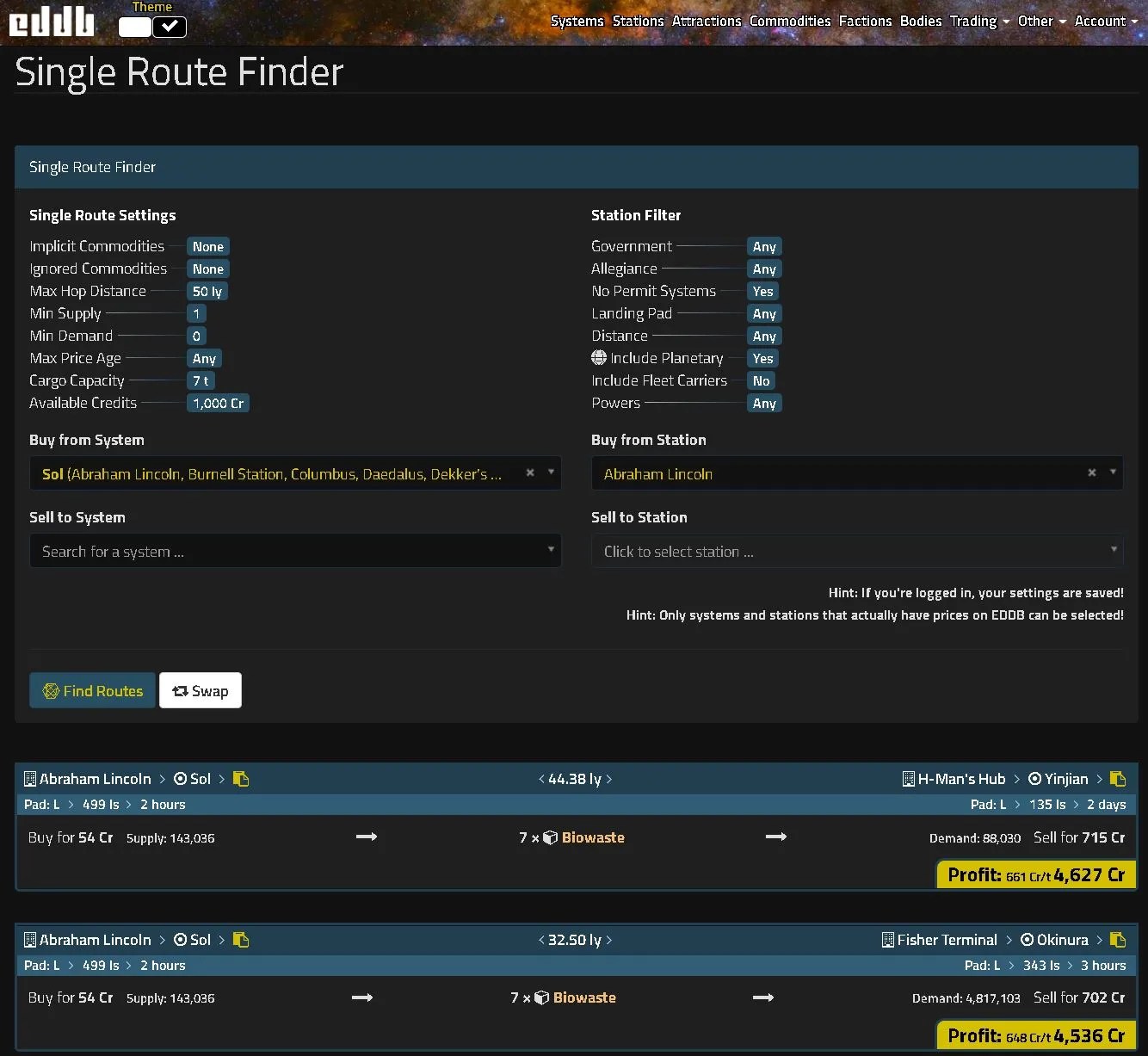Open the Bodies menu item
1148x1056 pixels.
click(921, 21)
